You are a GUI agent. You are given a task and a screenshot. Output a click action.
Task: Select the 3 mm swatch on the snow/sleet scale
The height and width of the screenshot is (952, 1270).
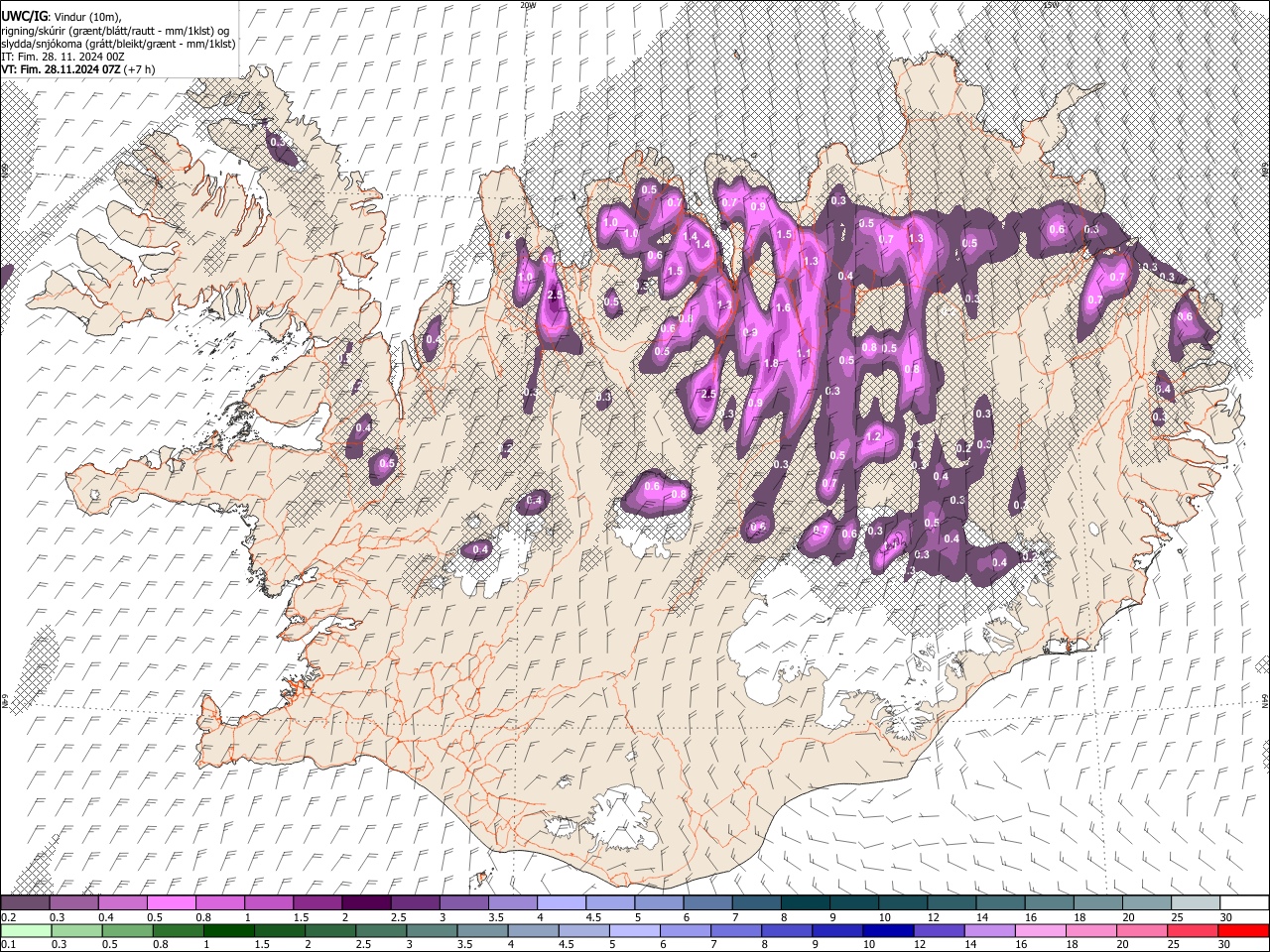(463, 903)
